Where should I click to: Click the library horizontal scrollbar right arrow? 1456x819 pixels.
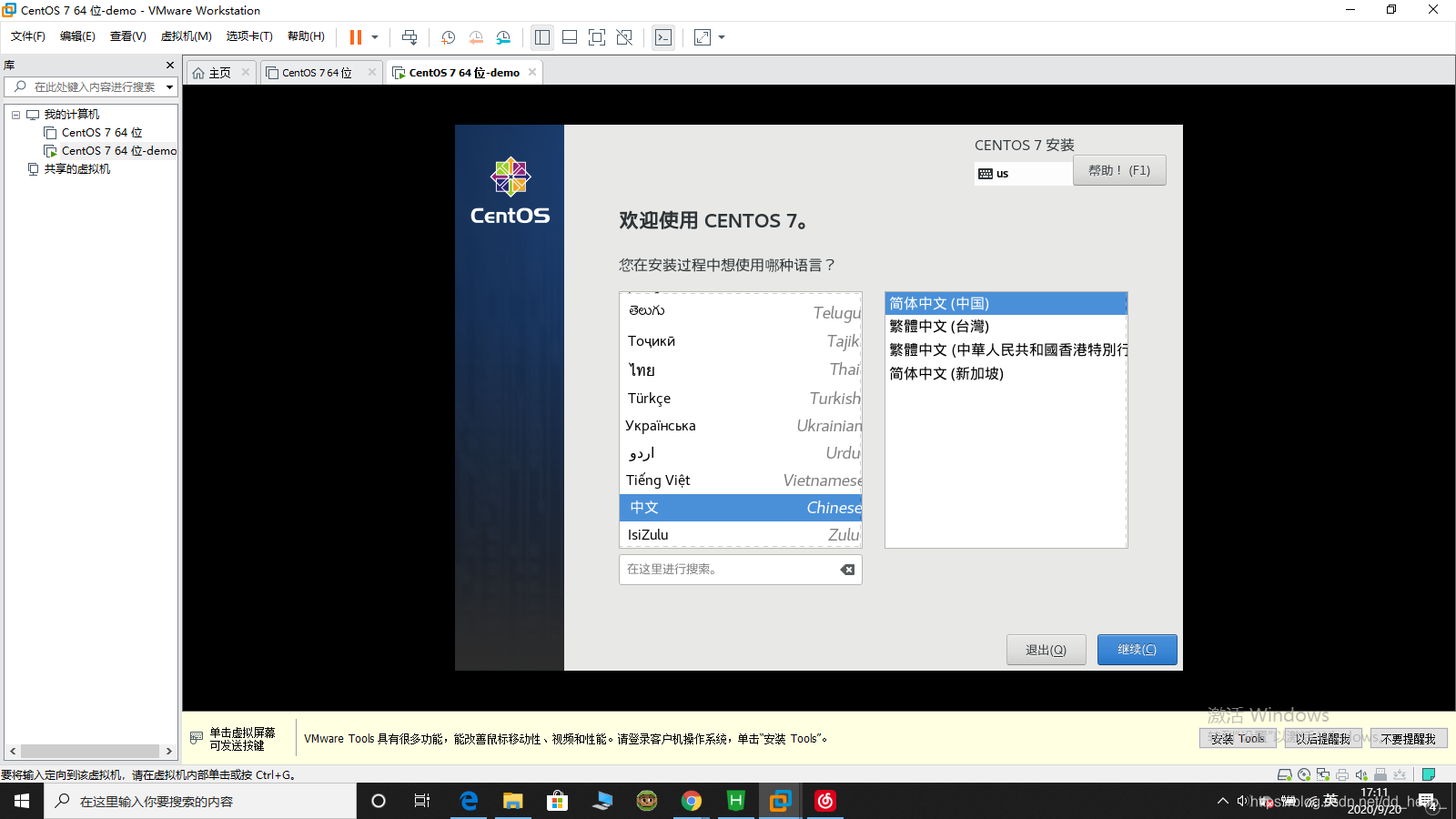pos(168,752)
